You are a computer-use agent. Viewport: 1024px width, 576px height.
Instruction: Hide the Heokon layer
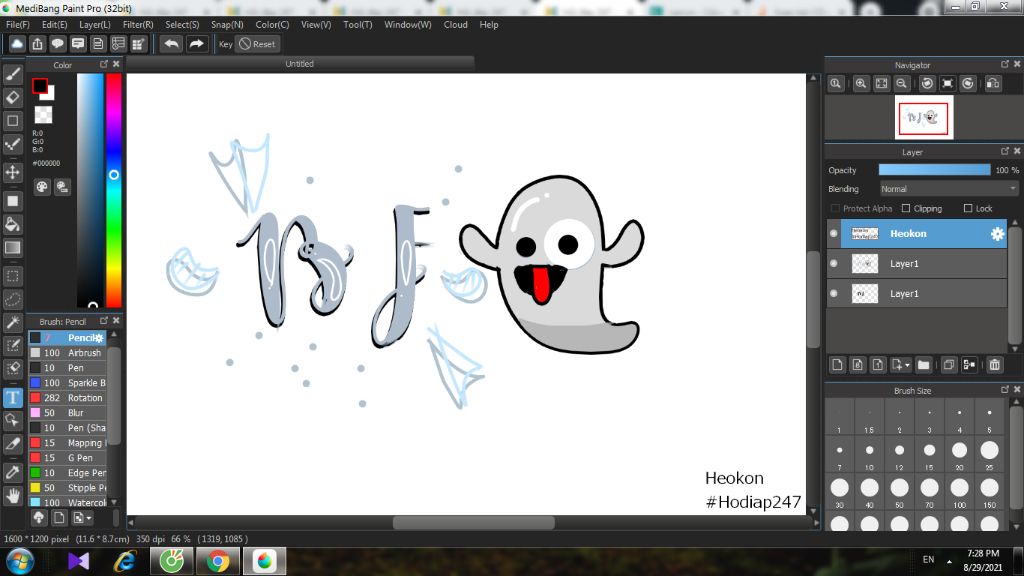point(834,234)
